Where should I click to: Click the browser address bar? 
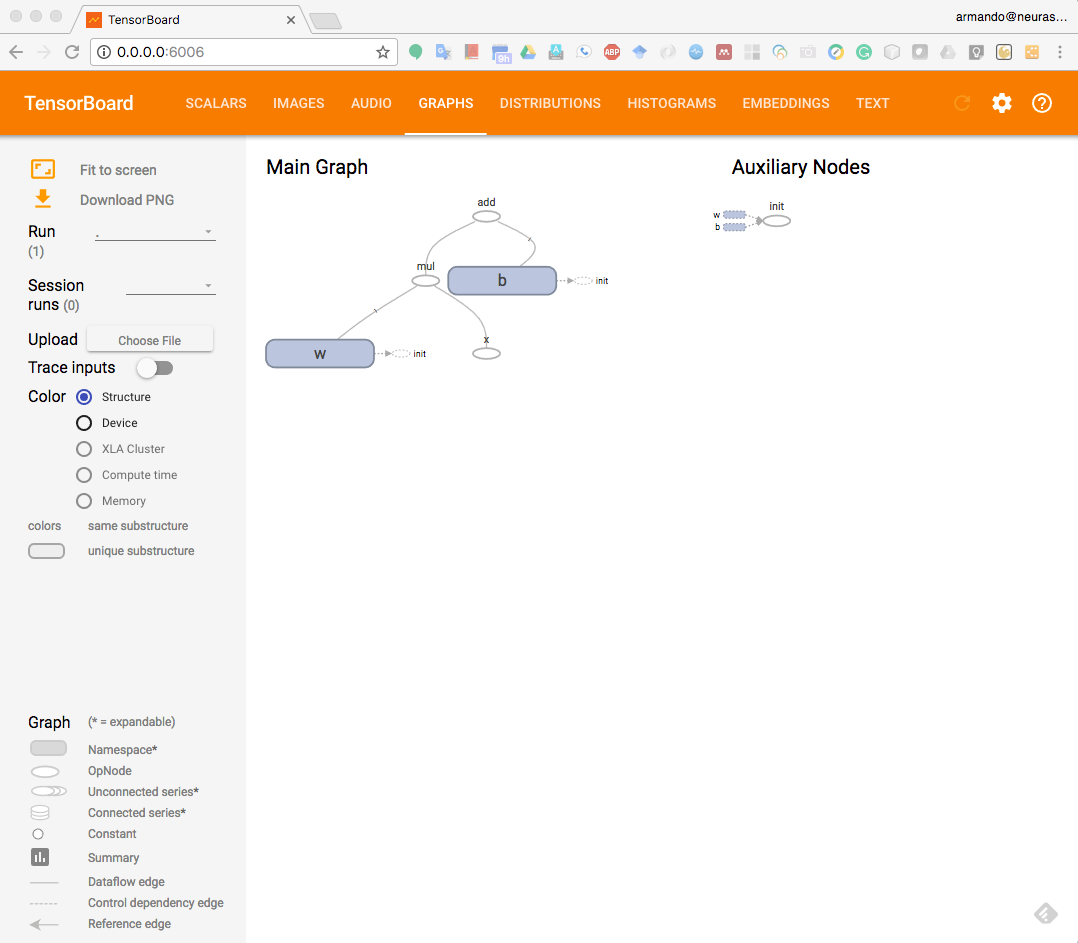[x=240, y=52]
